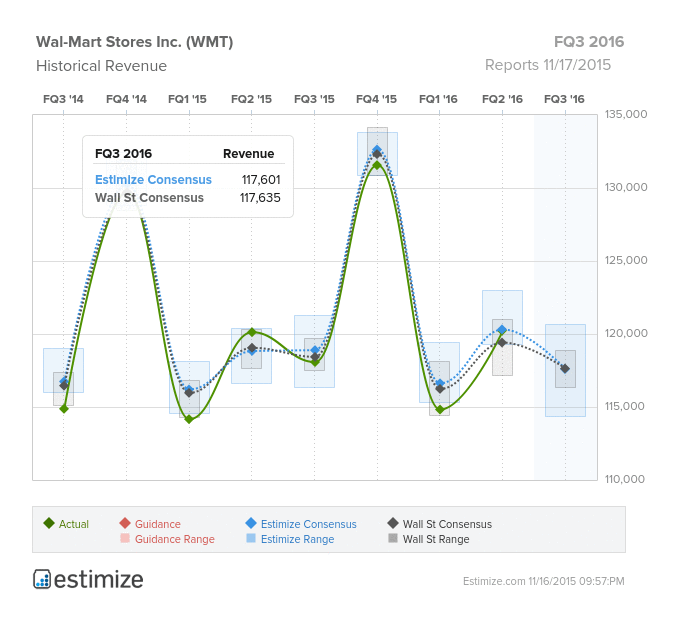Click the FQ2 '15 actual green data point
675x620 pixels.
(252, 332)
